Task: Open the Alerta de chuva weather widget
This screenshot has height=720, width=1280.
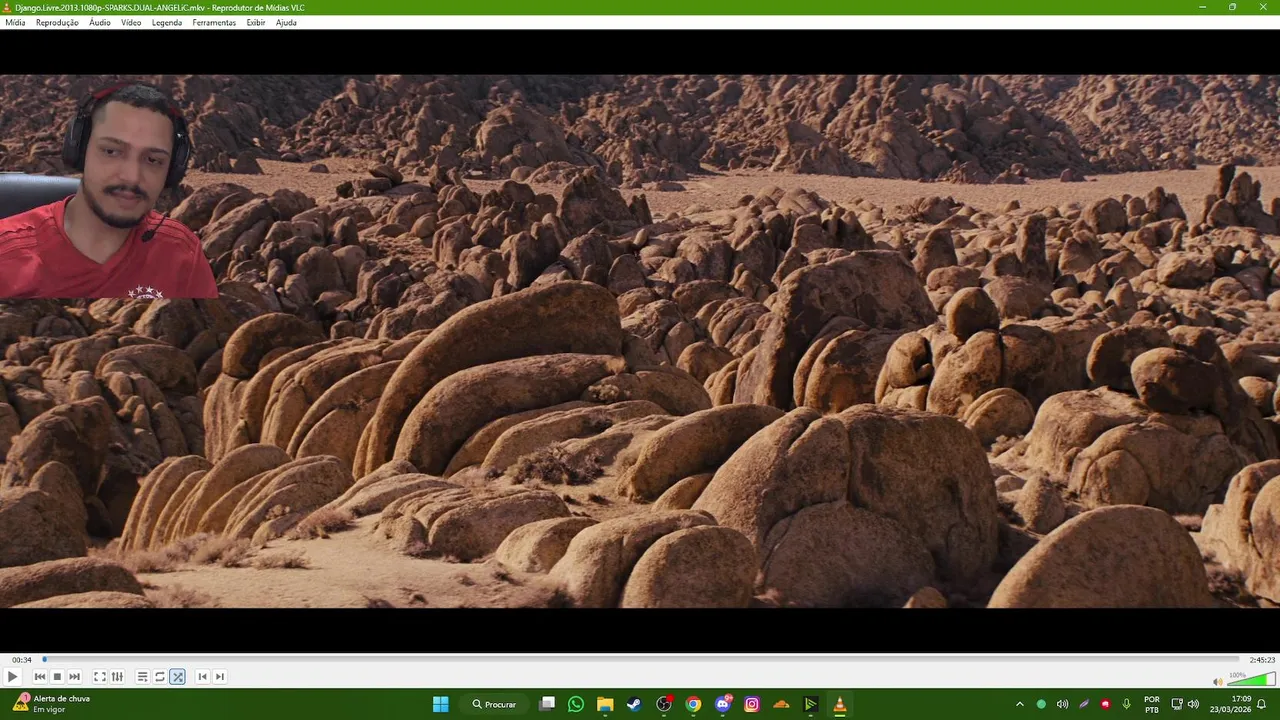Action: 52,704
